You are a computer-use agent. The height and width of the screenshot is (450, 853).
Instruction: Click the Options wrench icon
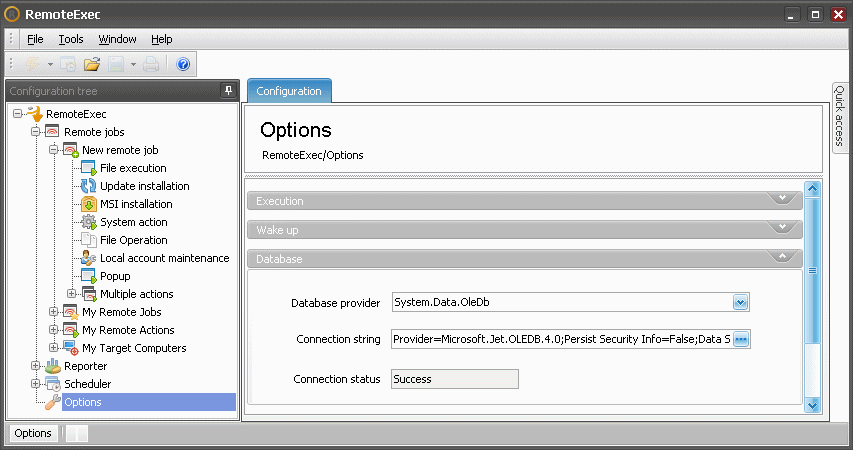pos(53,402)
